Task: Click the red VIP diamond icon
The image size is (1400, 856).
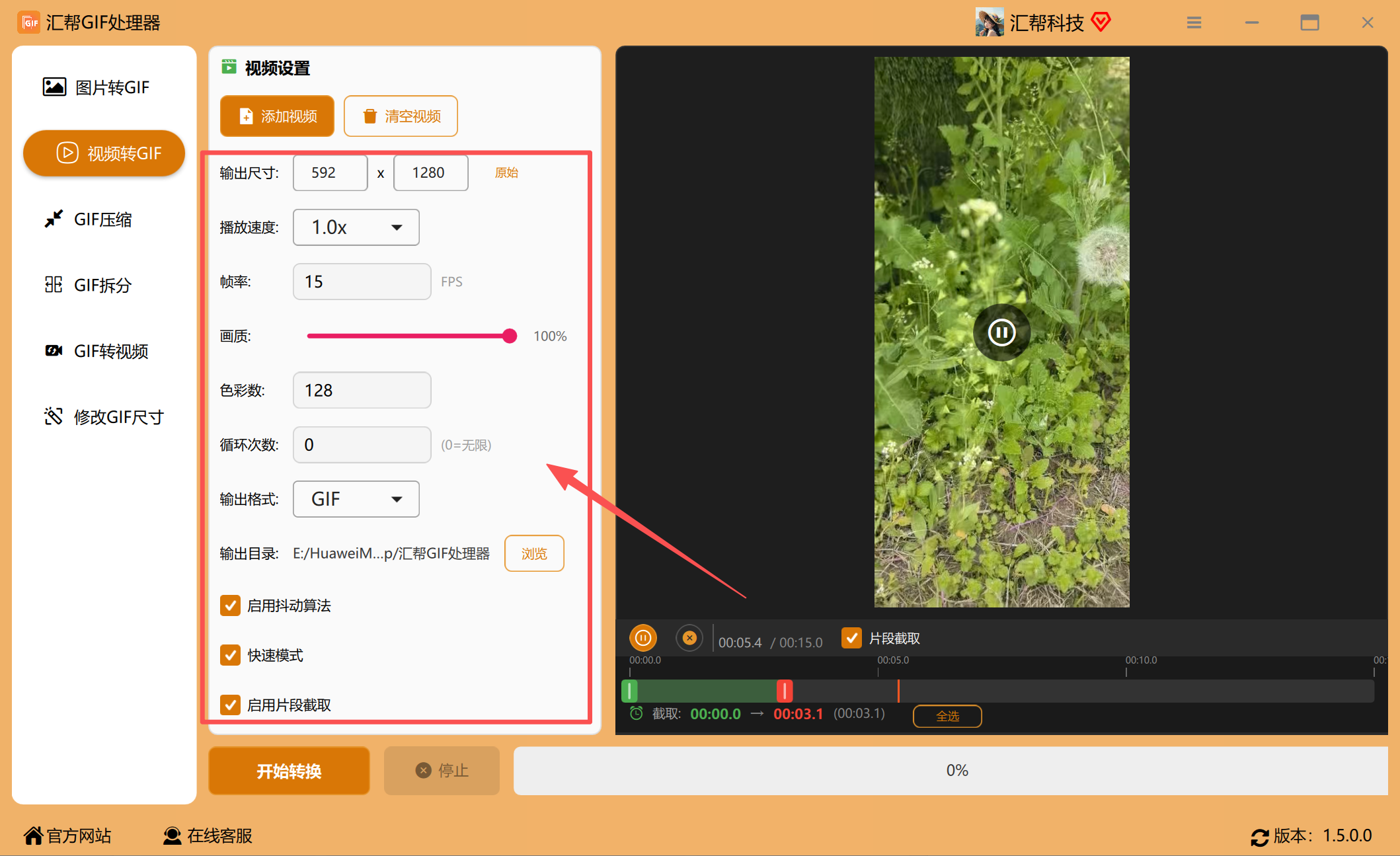Action: [1101, 22]
